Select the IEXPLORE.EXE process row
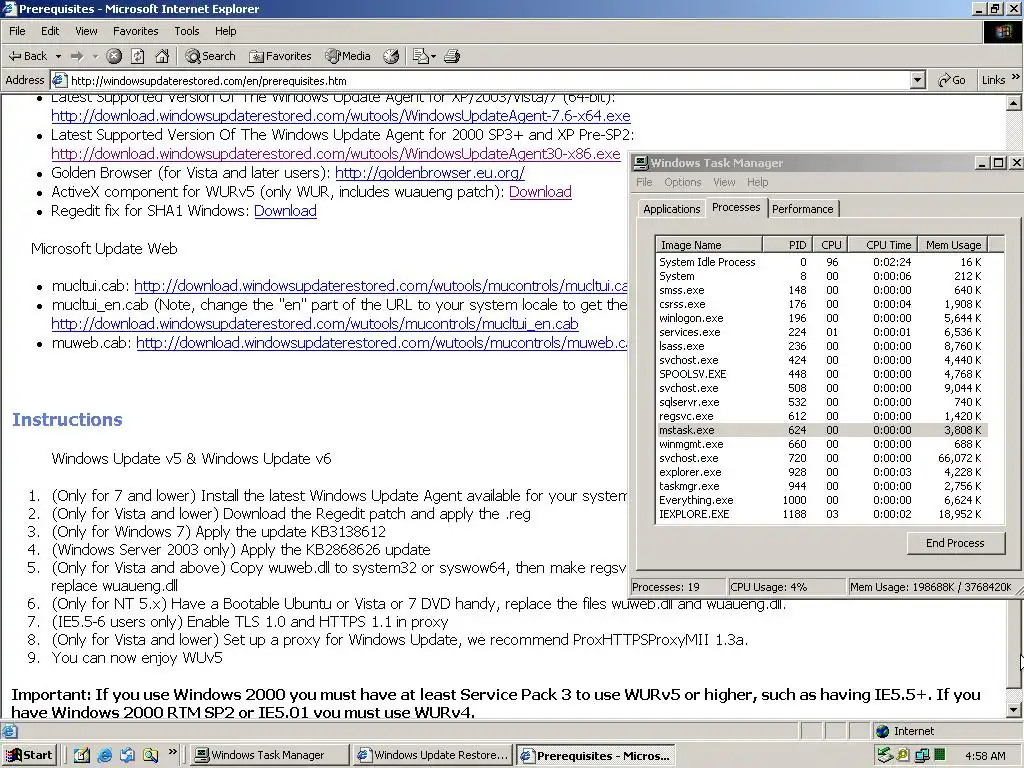Screen dimensions: 1024x768 [822, 514]
